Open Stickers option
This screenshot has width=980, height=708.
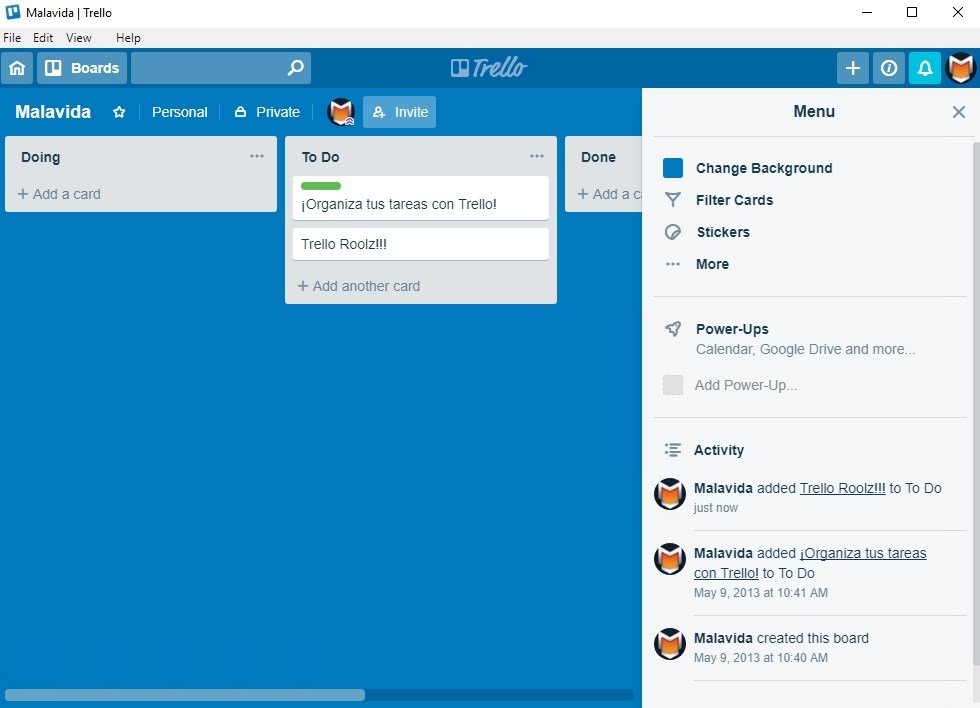pos(723,232)
